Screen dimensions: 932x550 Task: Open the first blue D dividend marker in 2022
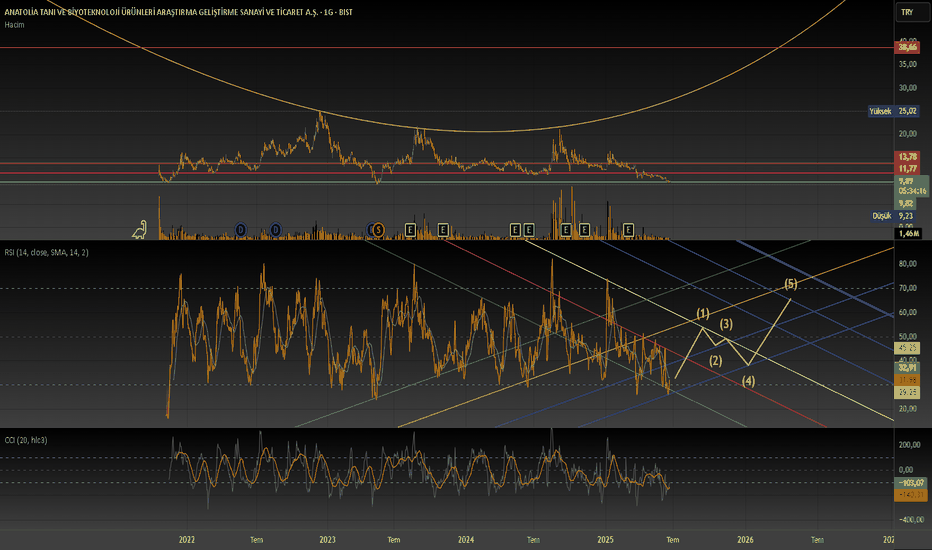[241, 230]
